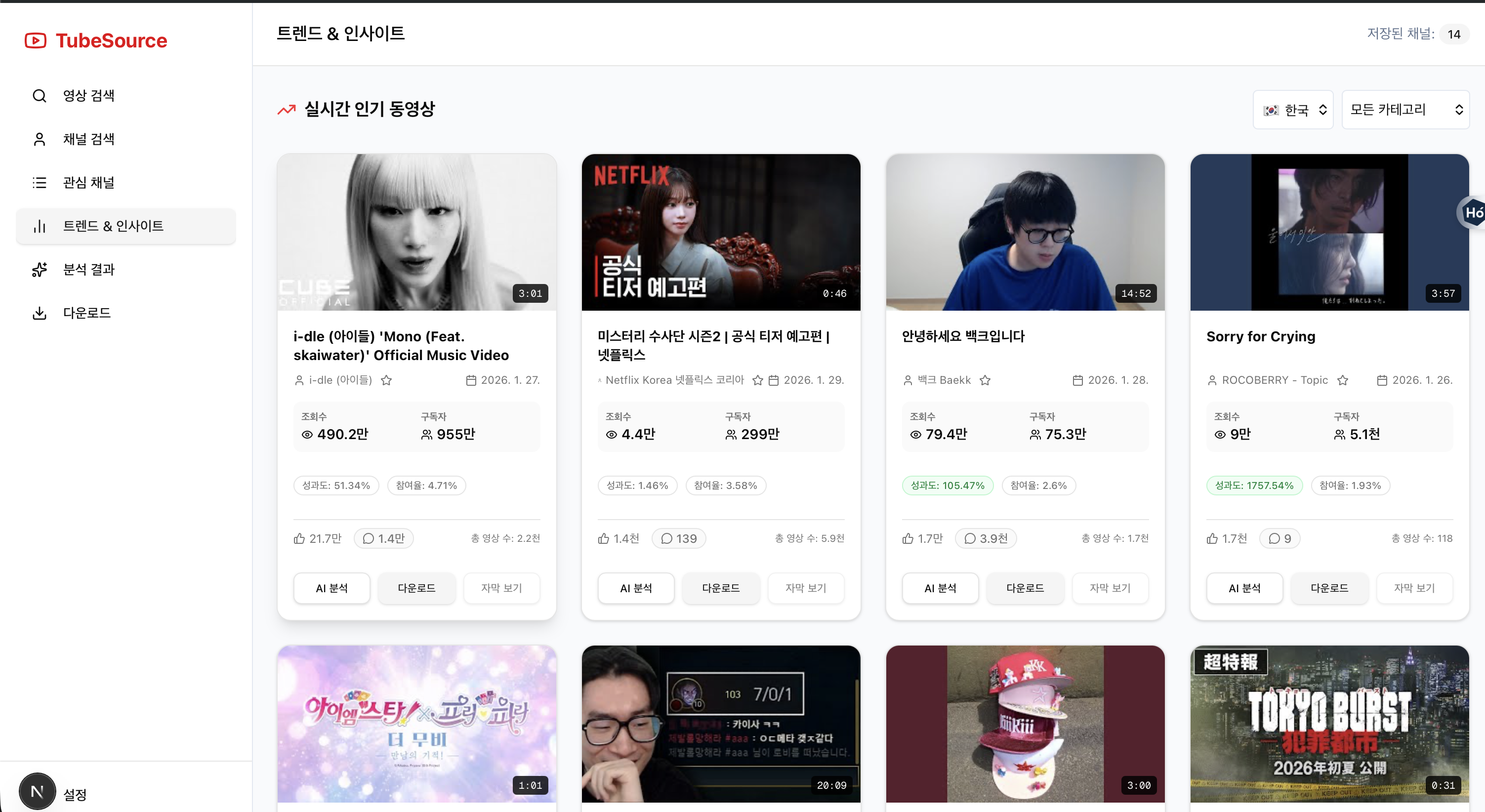This screenshot has height=812, width=1485.
Task: Click the 저장된 채널 count badge
Action: click(1454, 34)
